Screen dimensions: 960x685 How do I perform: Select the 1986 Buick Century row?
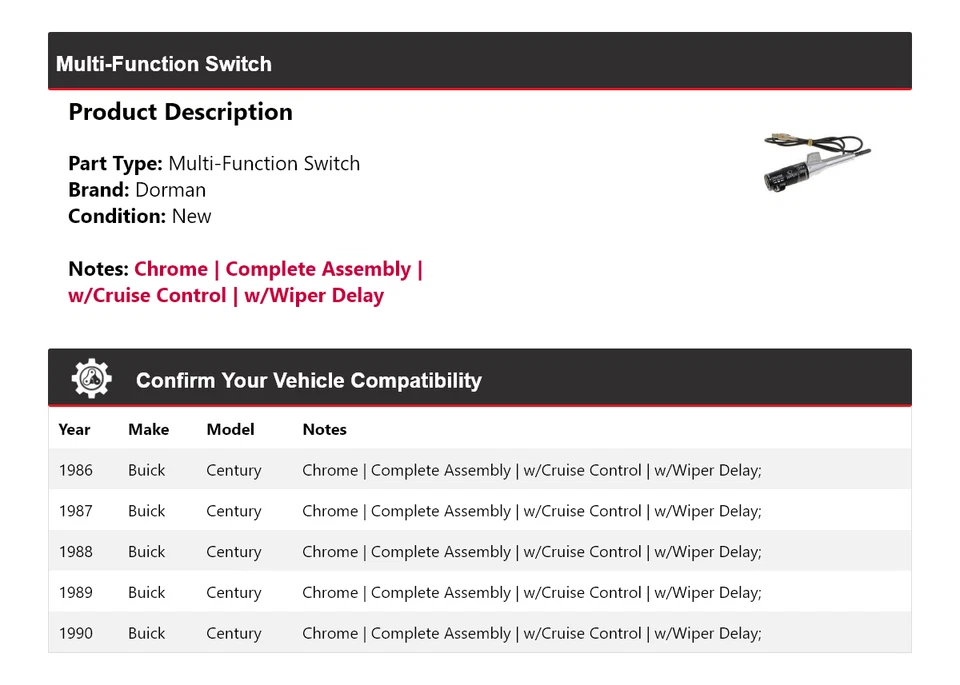click(x=480, y=470)
